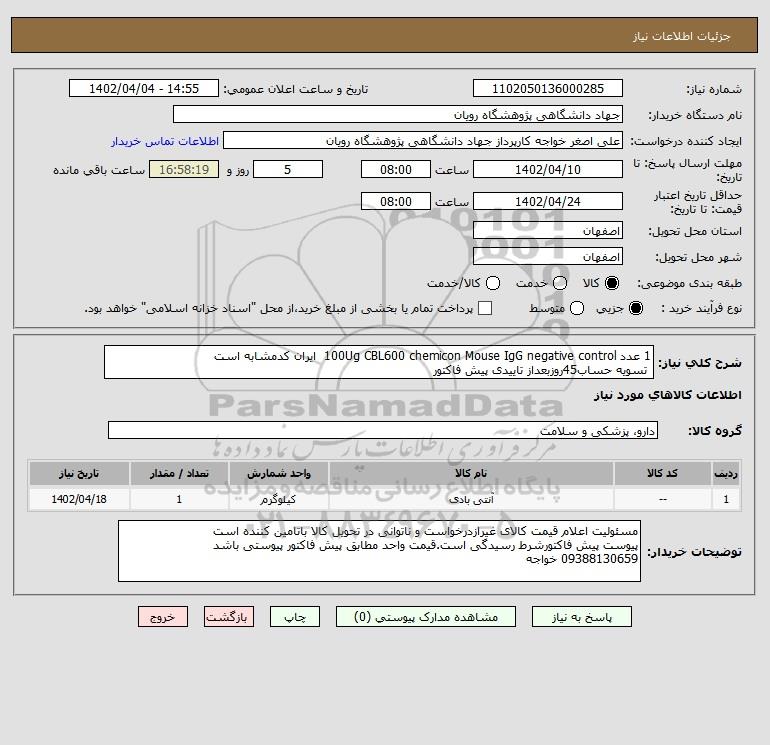The width and height of the screenshot is (770, 745).
Task: Click the remaining time 16:58:19 field
Action: tap(184, 169)
